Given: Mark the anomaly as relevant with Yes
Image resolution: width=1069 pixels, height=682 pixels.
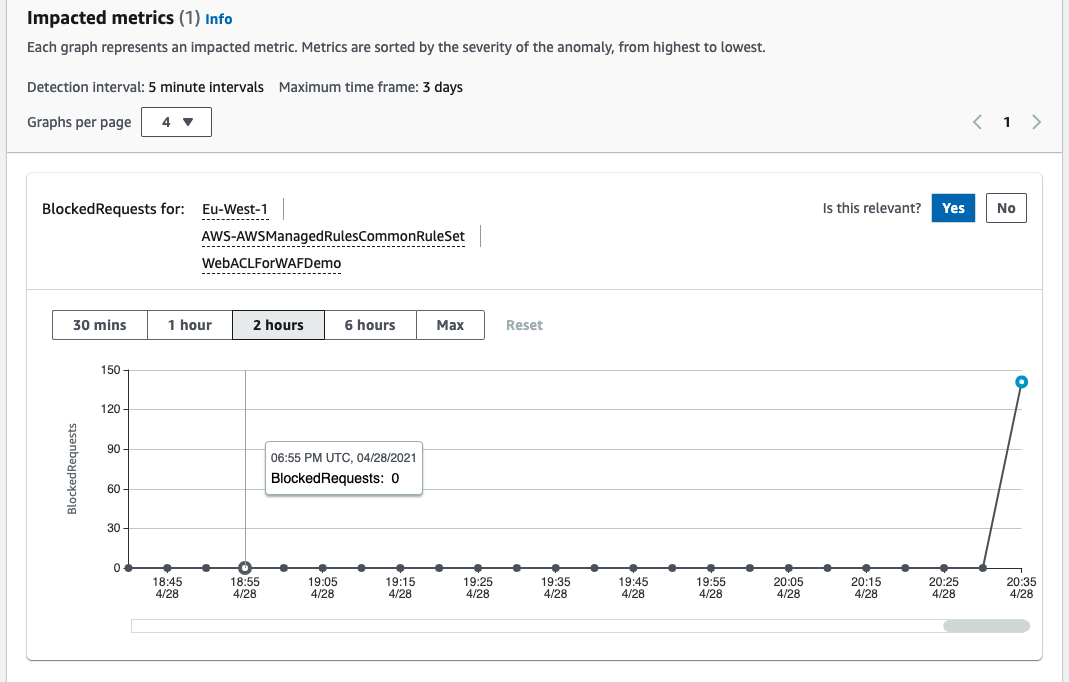Looking at the screenshot, I should [x=952, y=208].
